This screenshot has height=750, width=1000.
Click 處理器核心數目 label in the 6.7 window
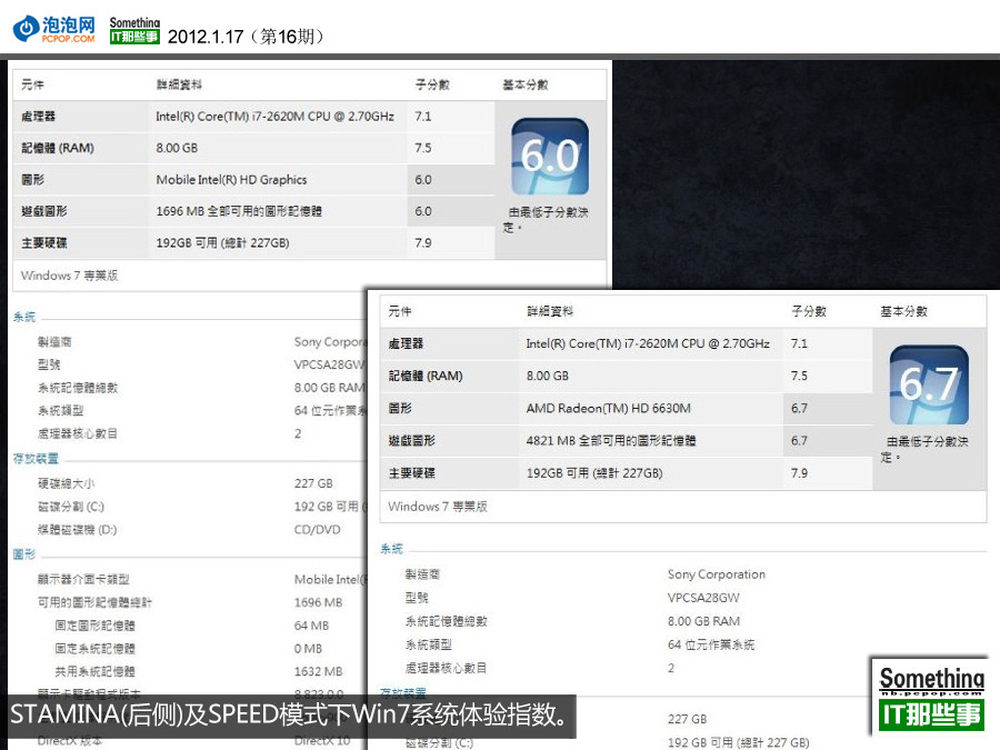pyautogui.click(x=446, y=668)
